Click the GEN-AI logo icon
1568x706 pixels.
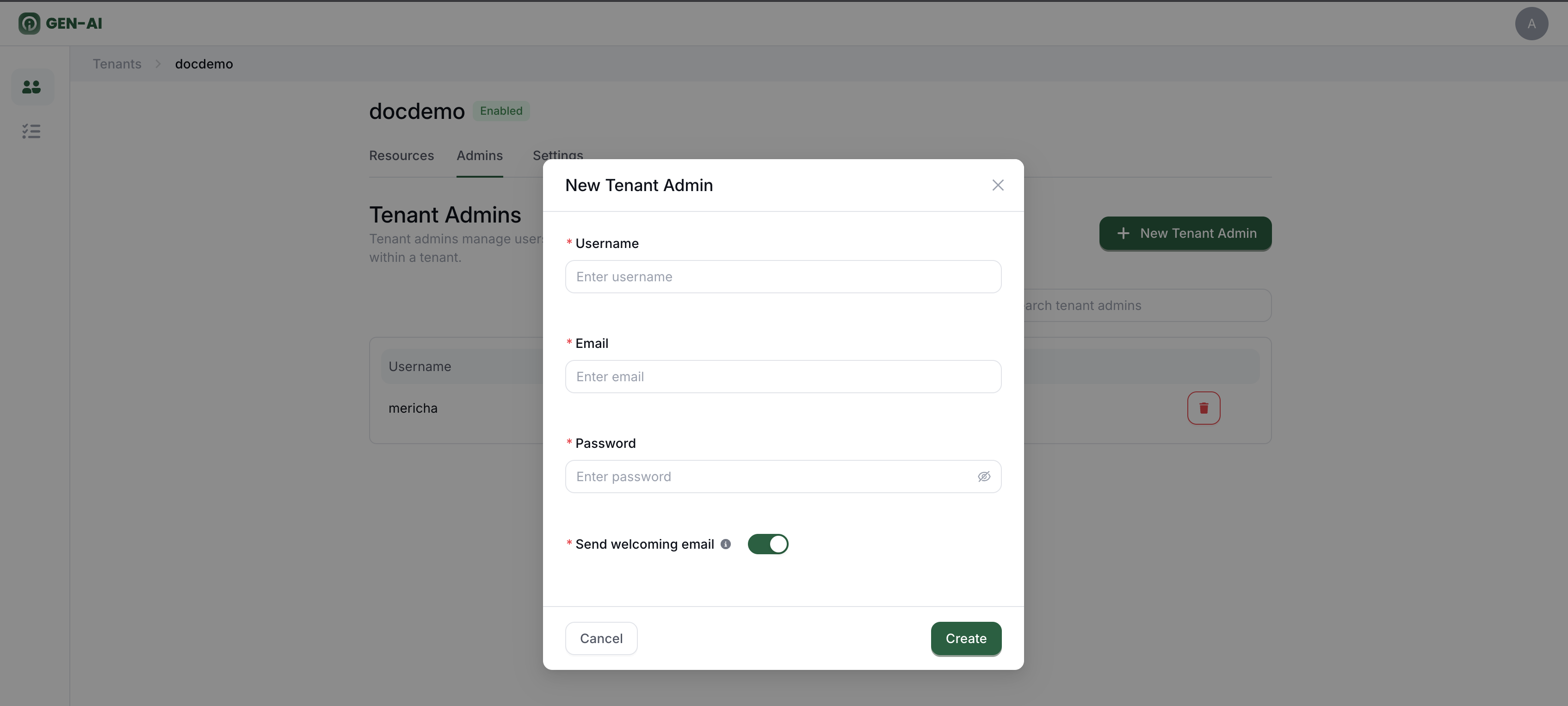[29, 23]
